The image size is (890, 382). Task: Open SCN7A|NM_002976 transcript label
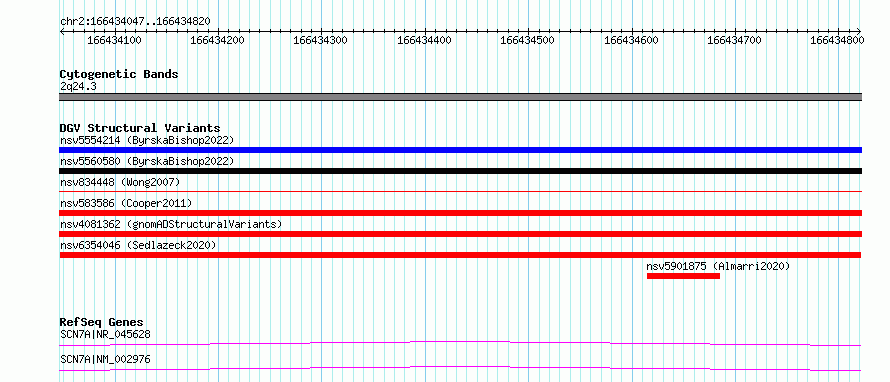(106, 359)
